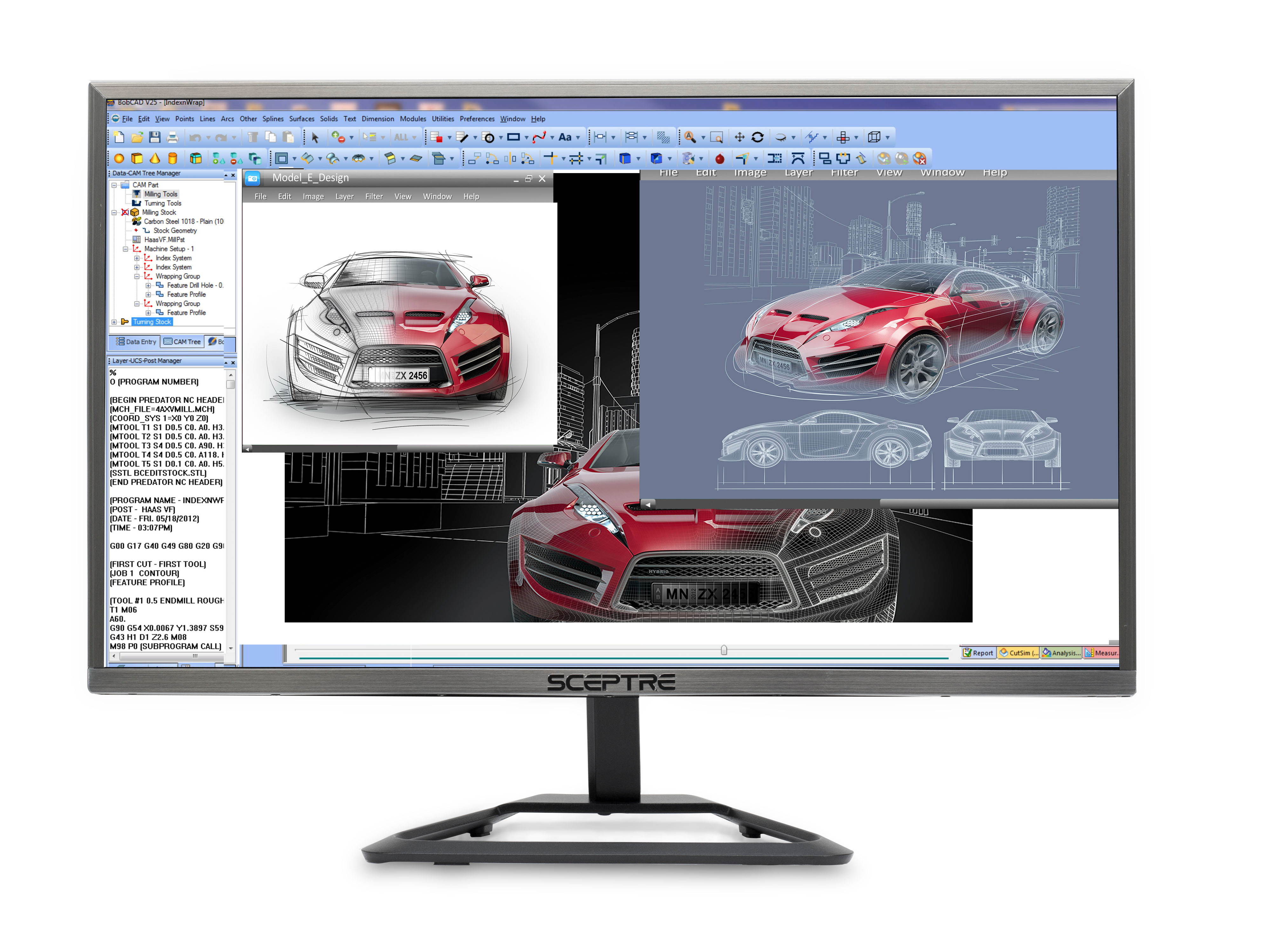Click the Print icon in the toolbar
This screenshot has width=1288, height=937.
[x=173, y=137]
